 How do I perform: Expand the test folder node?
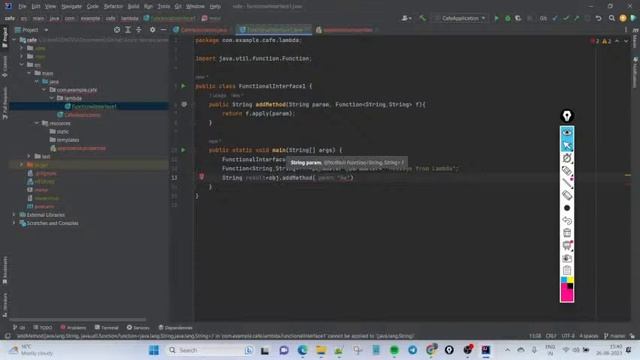coord(29,156)
